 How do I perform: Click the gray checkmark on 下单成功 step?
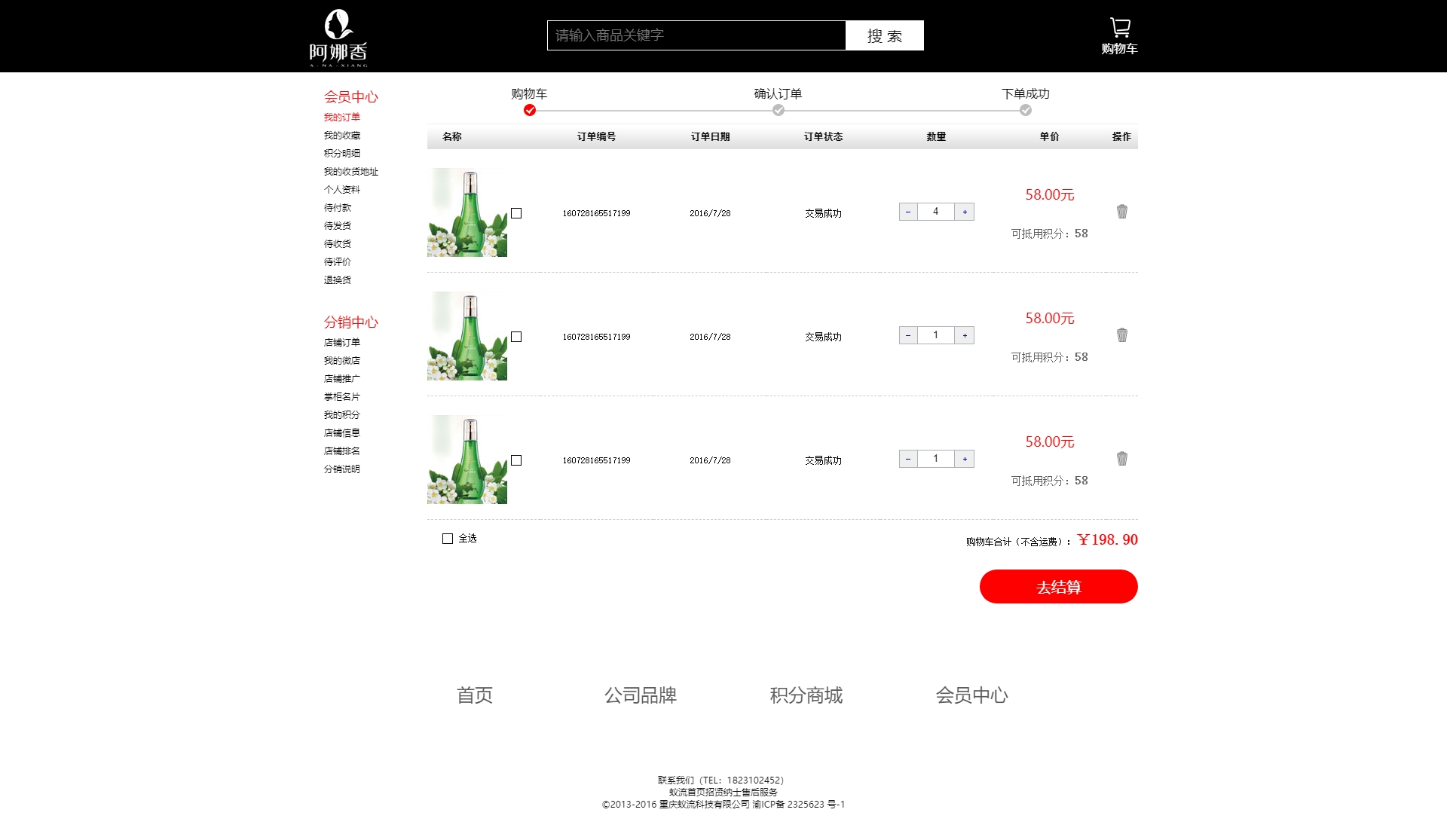click(x=1025, y=111)
